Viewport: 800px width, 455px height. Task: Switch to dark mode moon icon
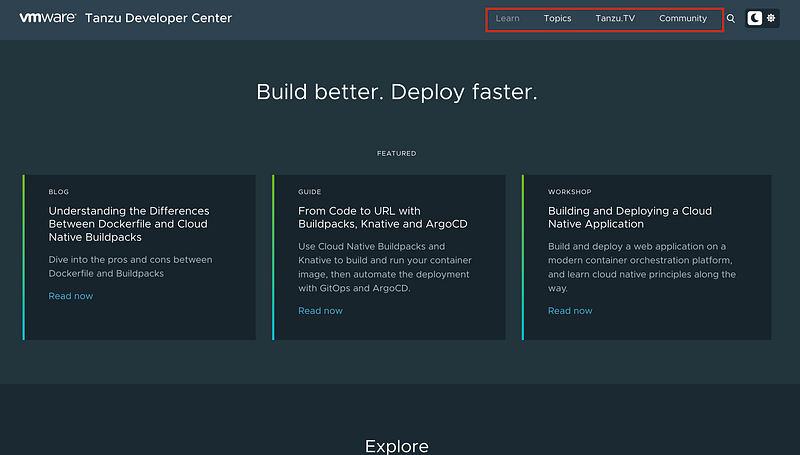tap(754, 18)
